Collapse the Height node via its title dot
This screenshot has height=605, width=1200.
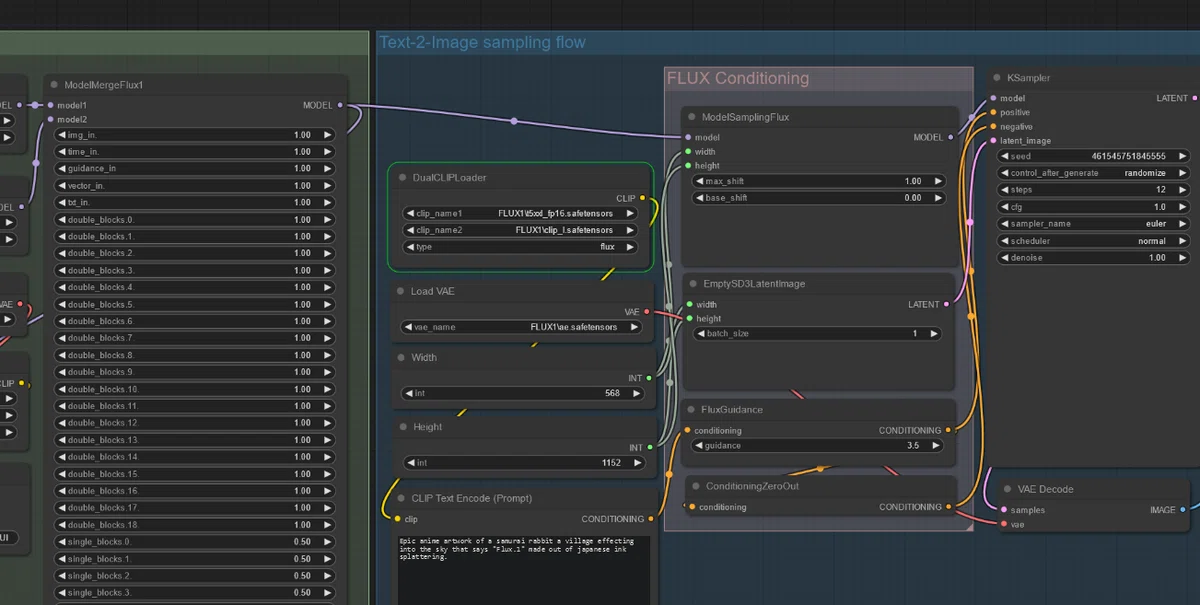coord(401,427)
